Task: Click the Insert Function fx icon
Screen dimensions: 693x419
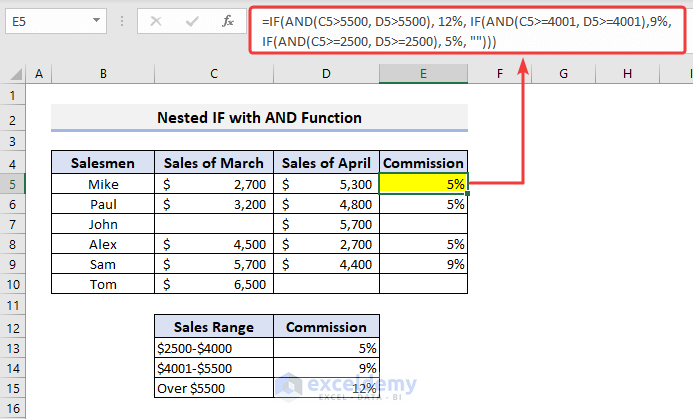Action: pyautogui.click(x=228, y=20)
